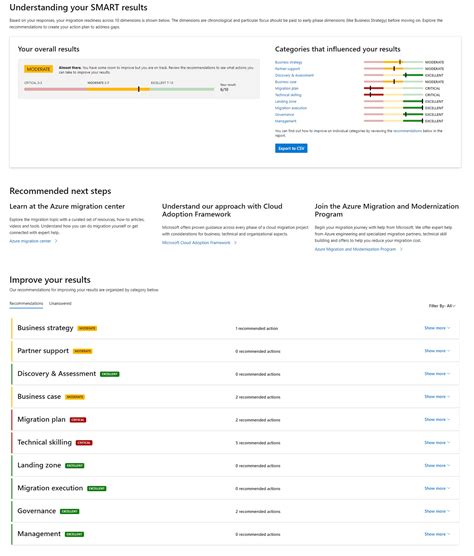
Task: Expand Show more for Migration plan
Action: point(437,419)
